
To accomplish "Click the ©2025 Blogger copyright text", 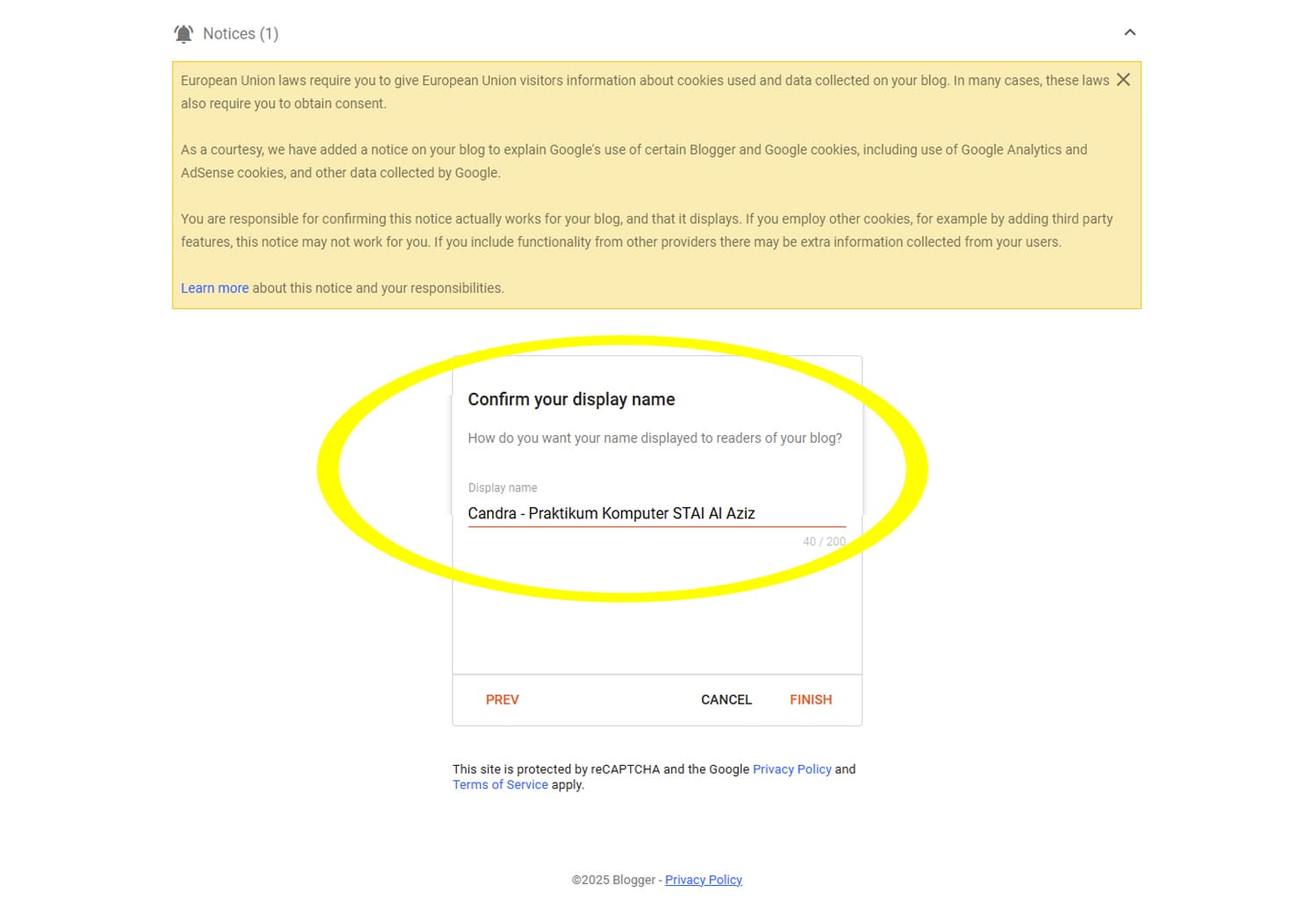I will (x=613, y=880).
